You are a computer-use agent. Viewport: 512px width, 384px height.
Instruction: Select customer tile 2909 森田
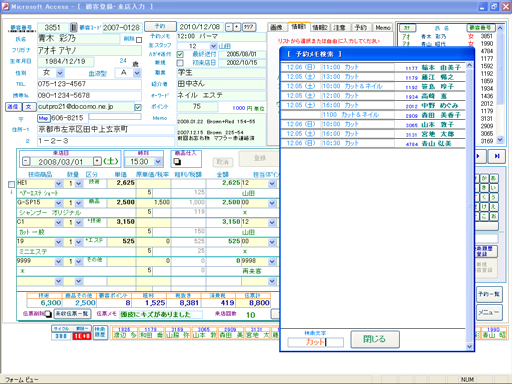(230, 333)
